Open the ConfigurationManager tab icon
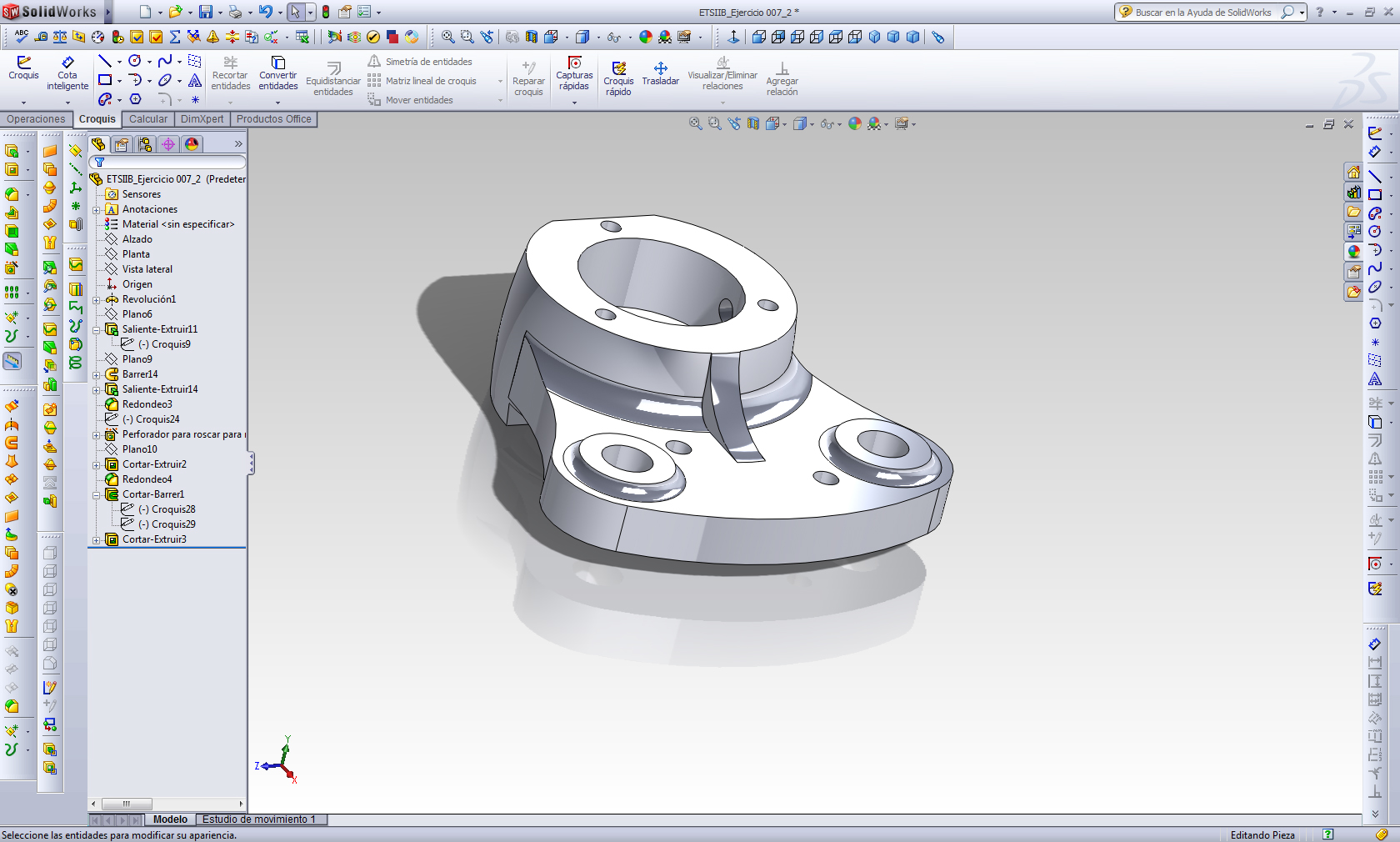 point(145,144)
